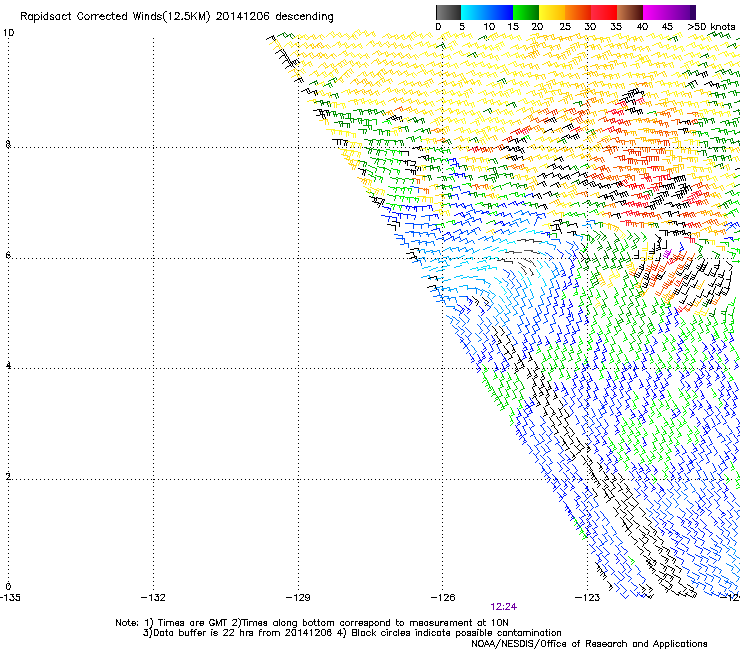The height and width of the screenshot is (650, 740).
Task: Click the -123 longitude axis label
Action: (x=587, y=598)
